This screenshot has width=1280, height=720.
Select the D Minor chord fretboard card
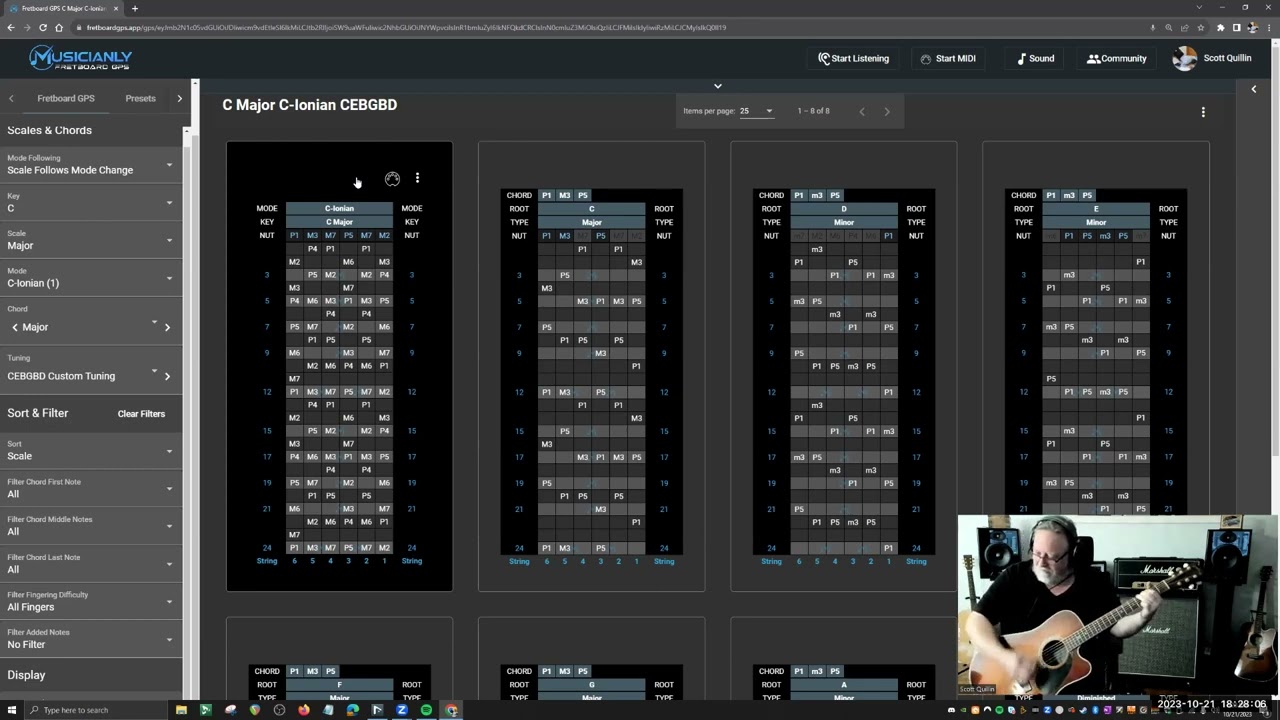843,366
